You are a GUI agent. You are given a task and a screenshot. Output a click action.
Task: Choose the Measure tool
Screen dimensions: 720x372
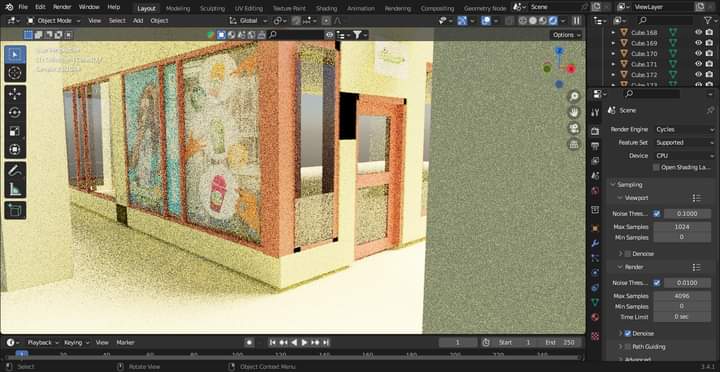coord(15,189)
